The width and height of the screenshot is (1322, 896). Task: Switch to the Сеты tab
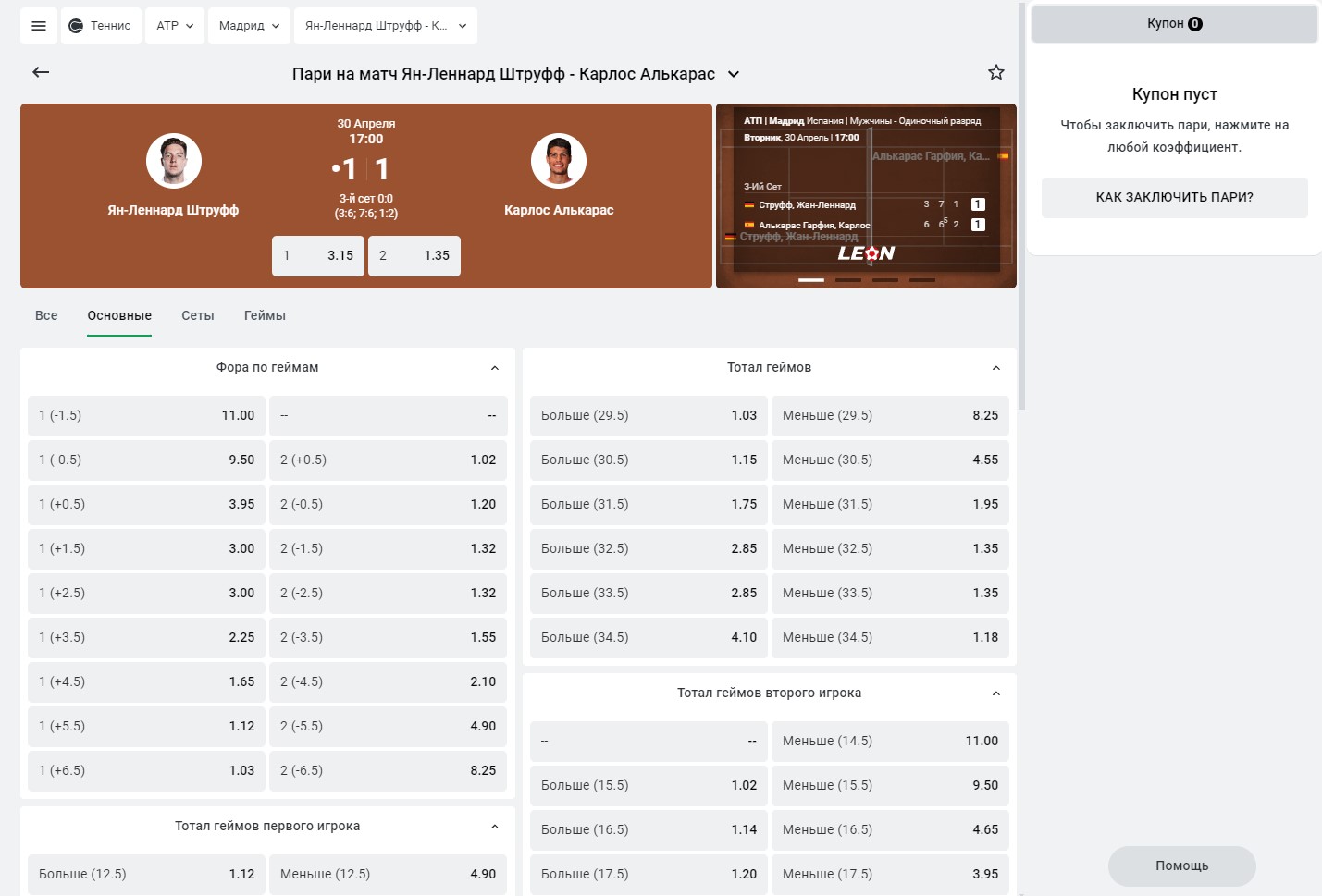[198, 315]
